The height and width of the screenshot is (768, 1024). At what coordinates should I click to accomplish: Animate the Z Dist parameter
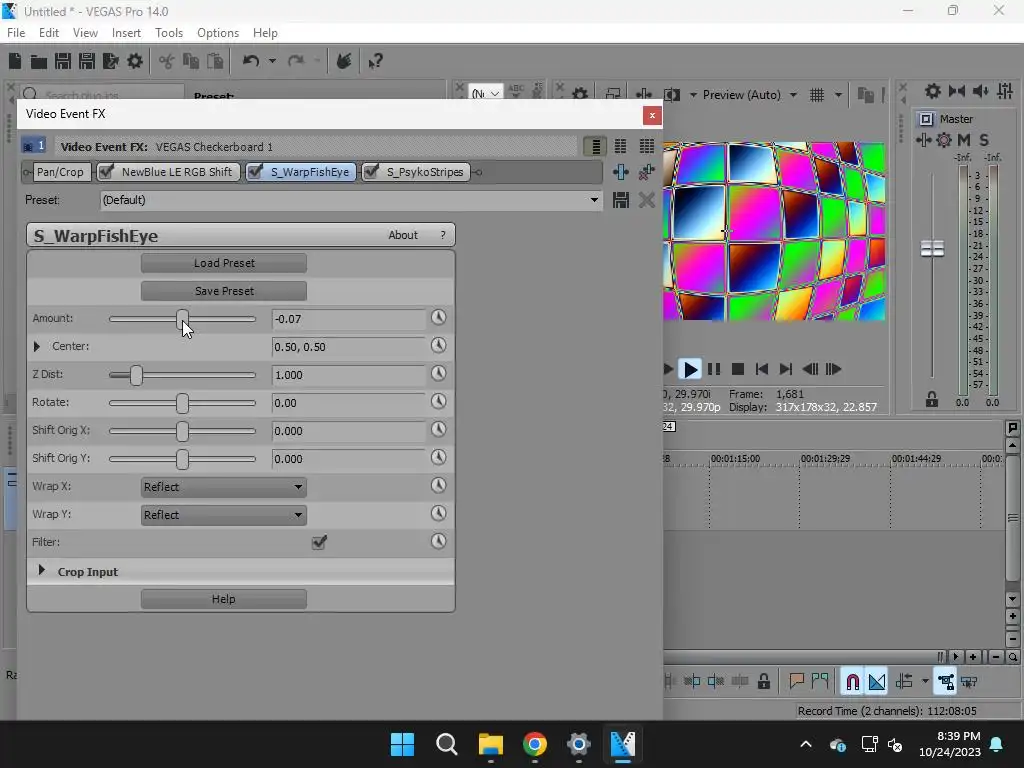(438, 374)
